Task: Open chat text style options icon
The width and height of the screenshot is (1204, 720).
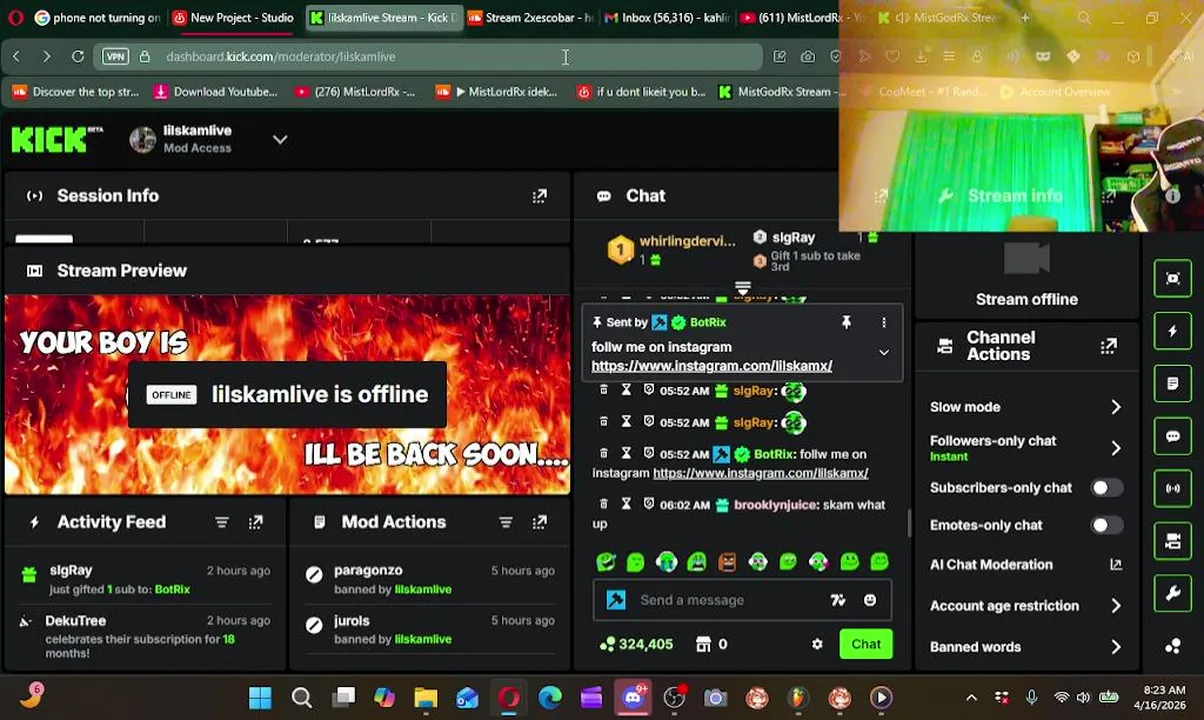Action: 838,600
